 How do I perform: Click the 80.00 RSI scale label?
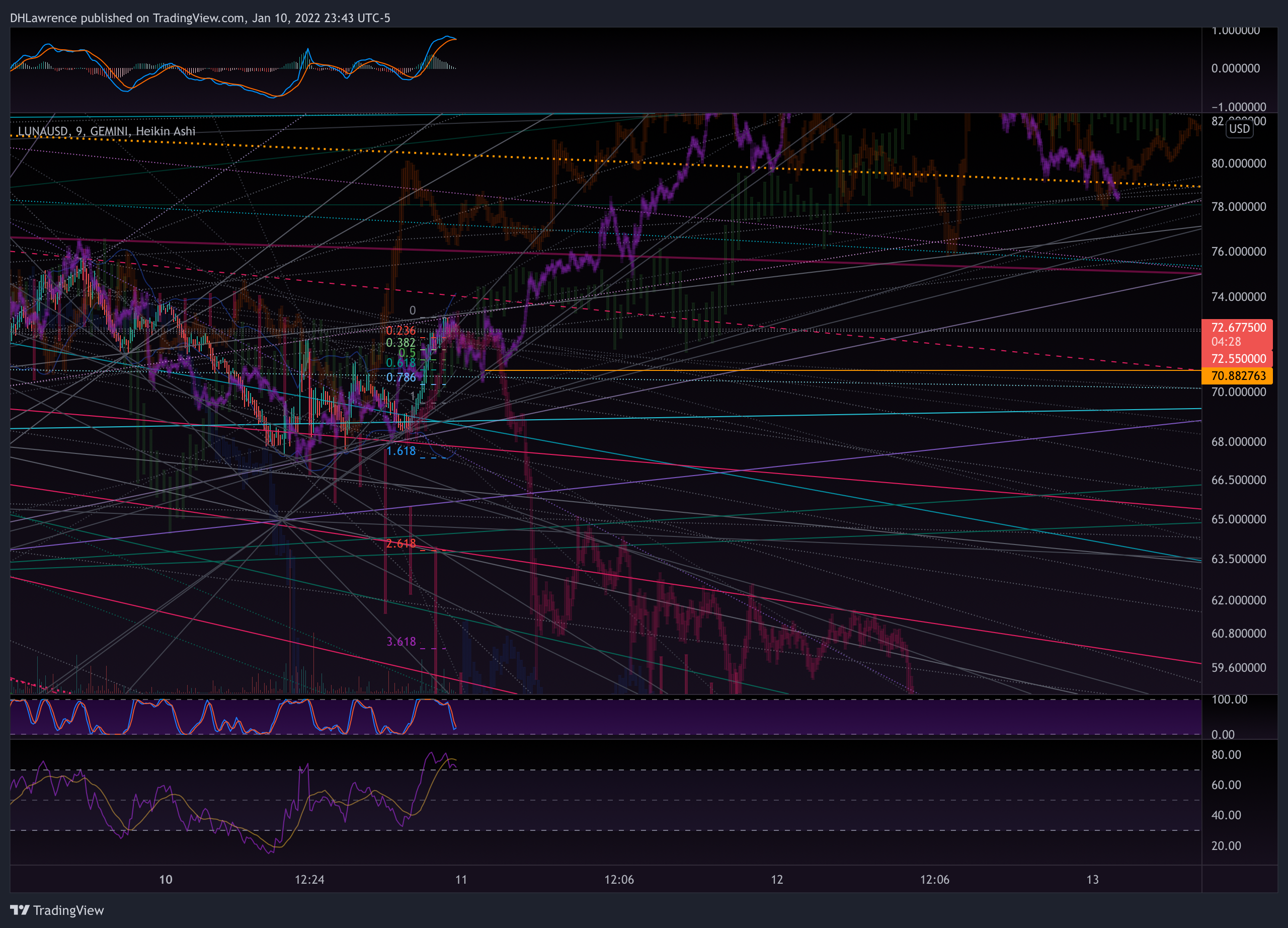pyautogui.click(x=1226, y=755)
